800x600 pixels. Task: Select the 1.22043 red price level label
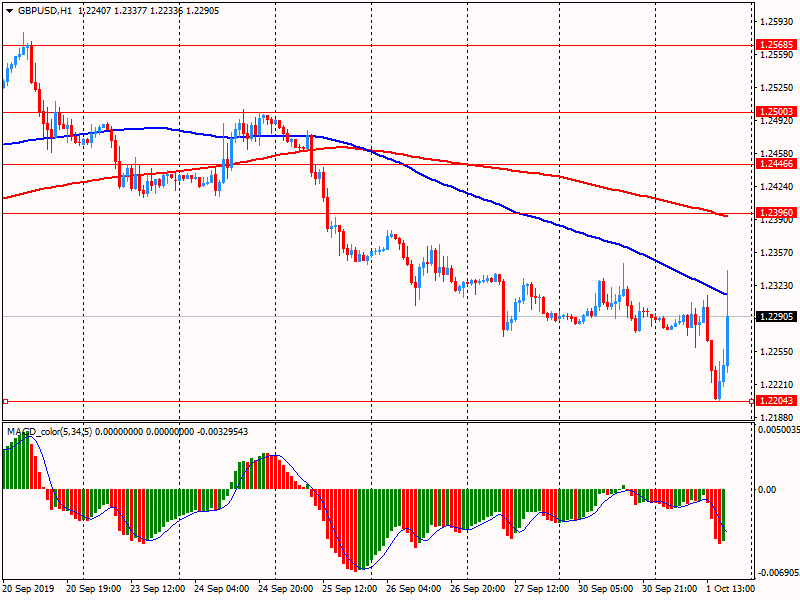(x=776, y=401)
